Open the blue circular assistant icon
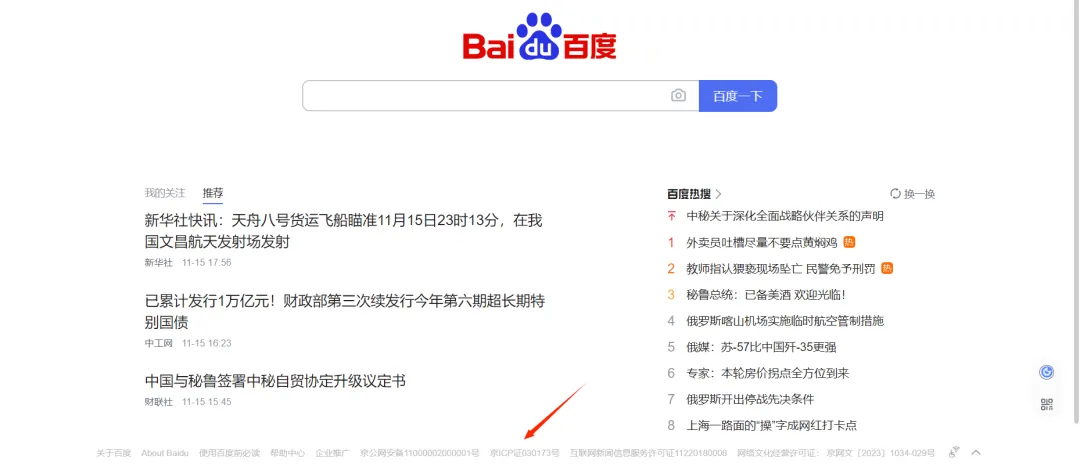 (1046, 372)
